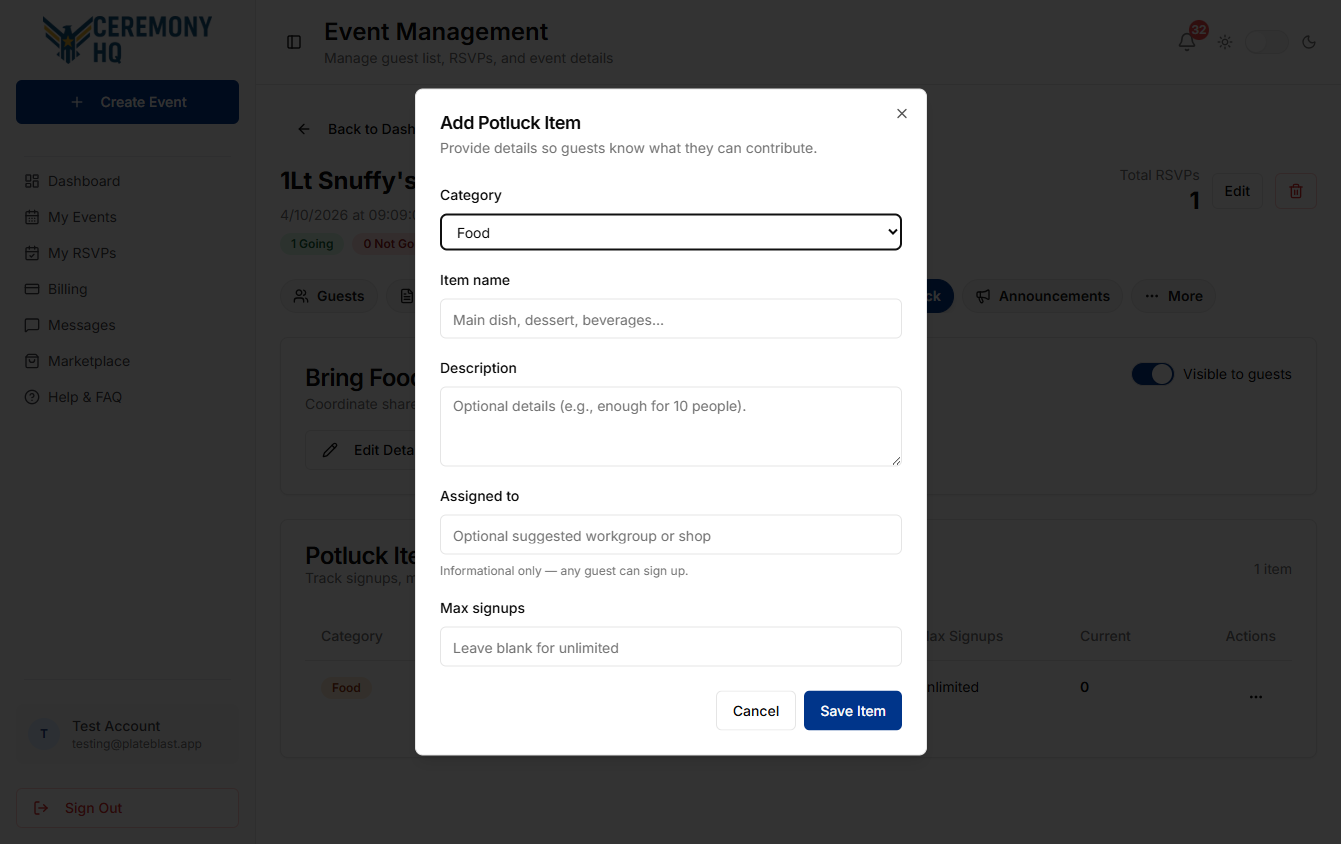
Task: Open Help & FAQ
Action: [127, 397]
